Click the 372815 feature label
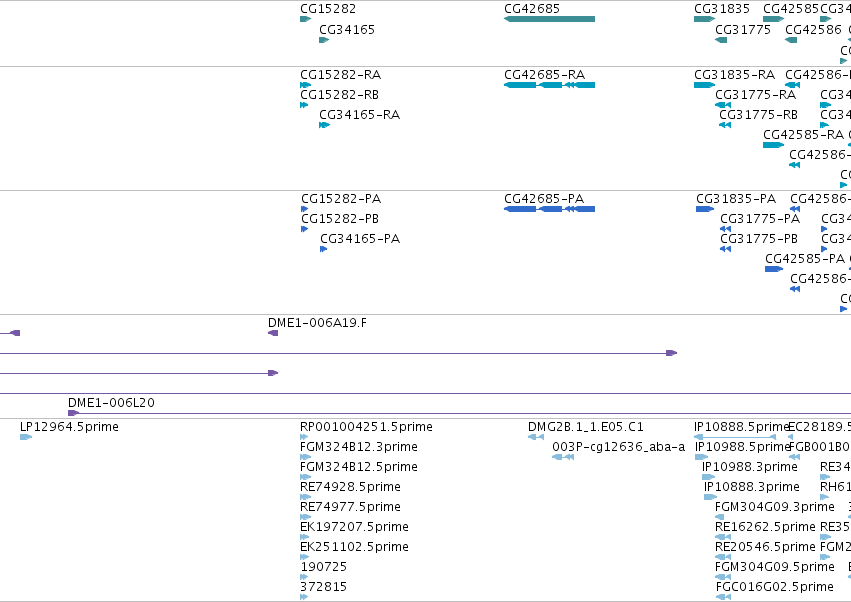The height and width of the screenshot is (602, 851). (x=324, y=587)
